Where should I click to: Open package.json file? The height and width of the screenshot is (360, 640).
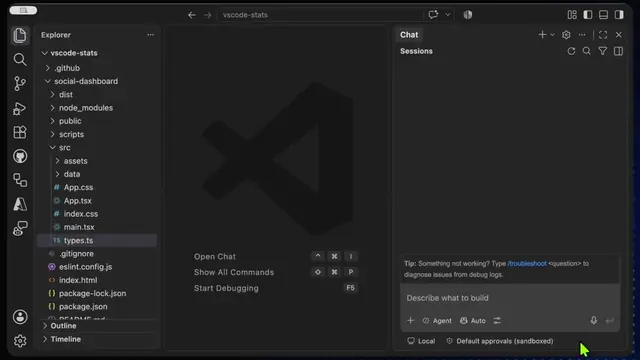78,307
